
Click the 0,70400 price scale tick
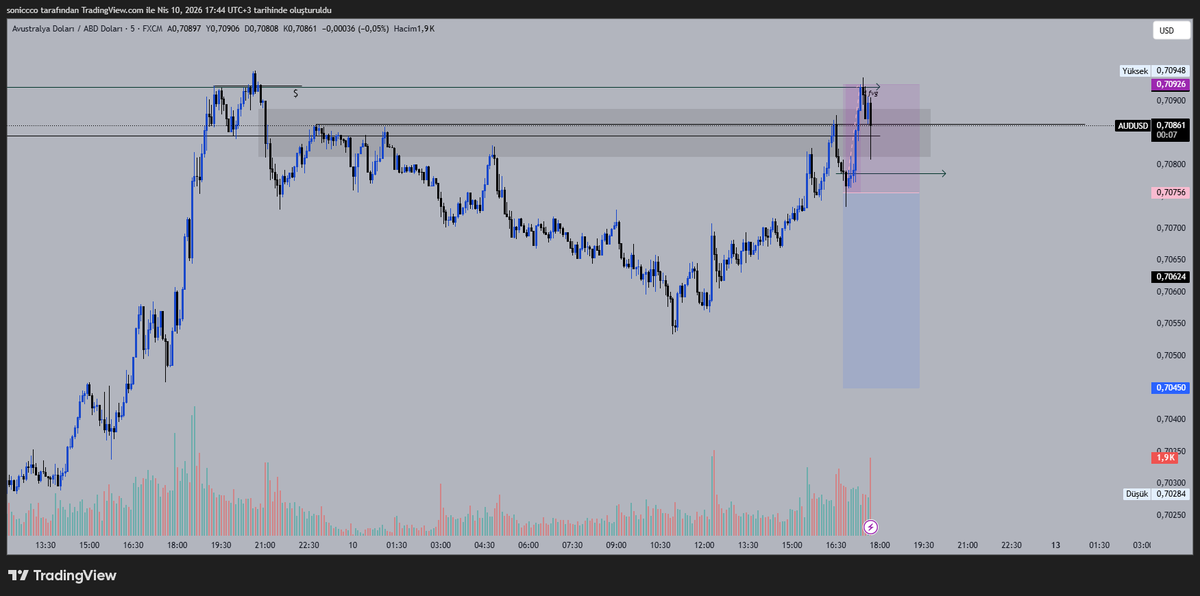pos(1170,419)
